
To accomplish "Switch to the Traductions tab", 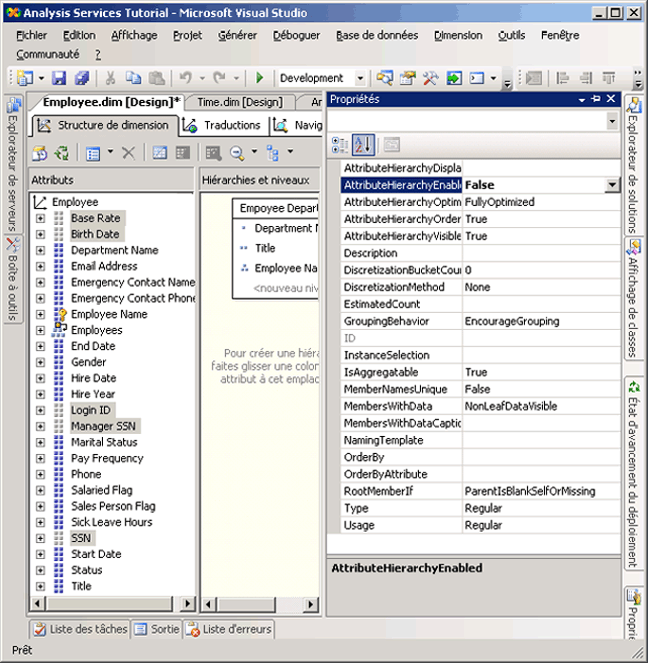I will [223, 125].
